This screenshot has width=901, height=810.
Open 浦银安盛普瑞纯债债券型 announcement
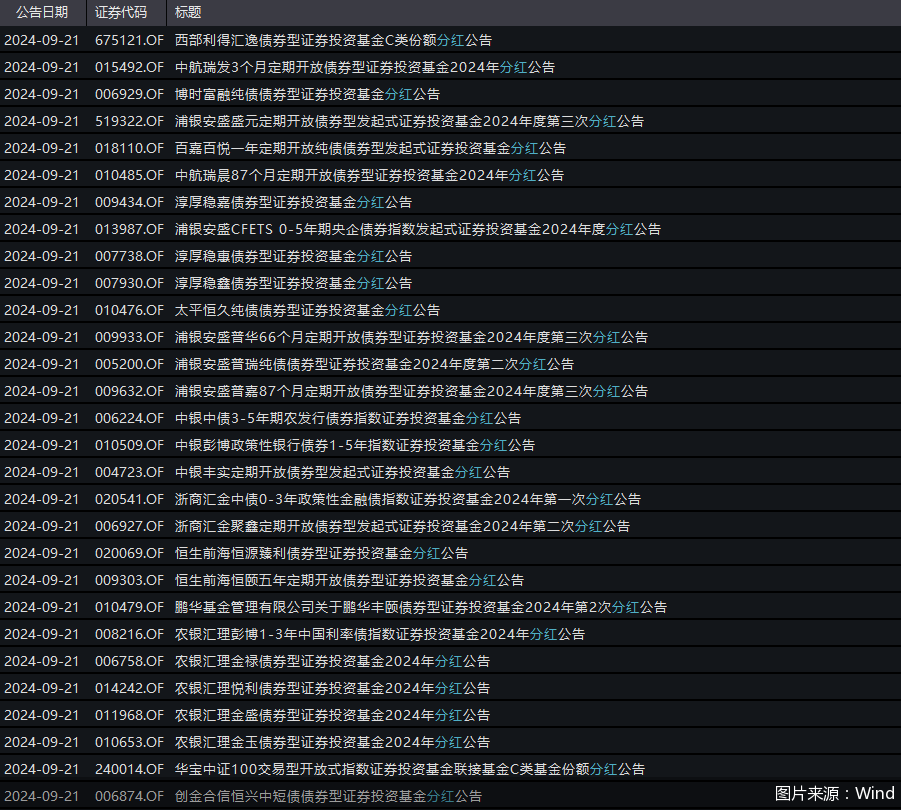pyautogui.click(x=374, y=364)
